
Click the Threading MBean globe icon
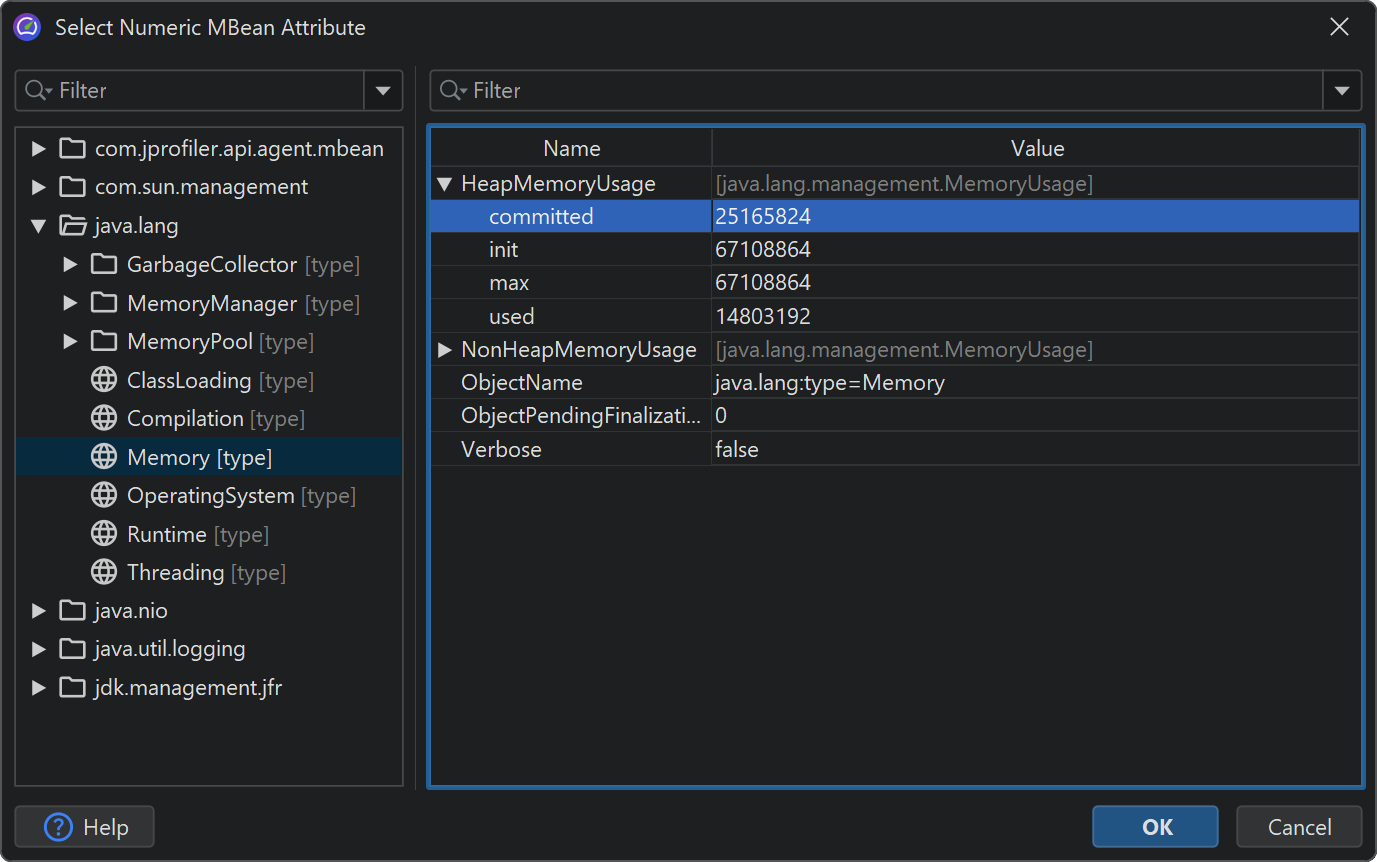tap(103, 572)
